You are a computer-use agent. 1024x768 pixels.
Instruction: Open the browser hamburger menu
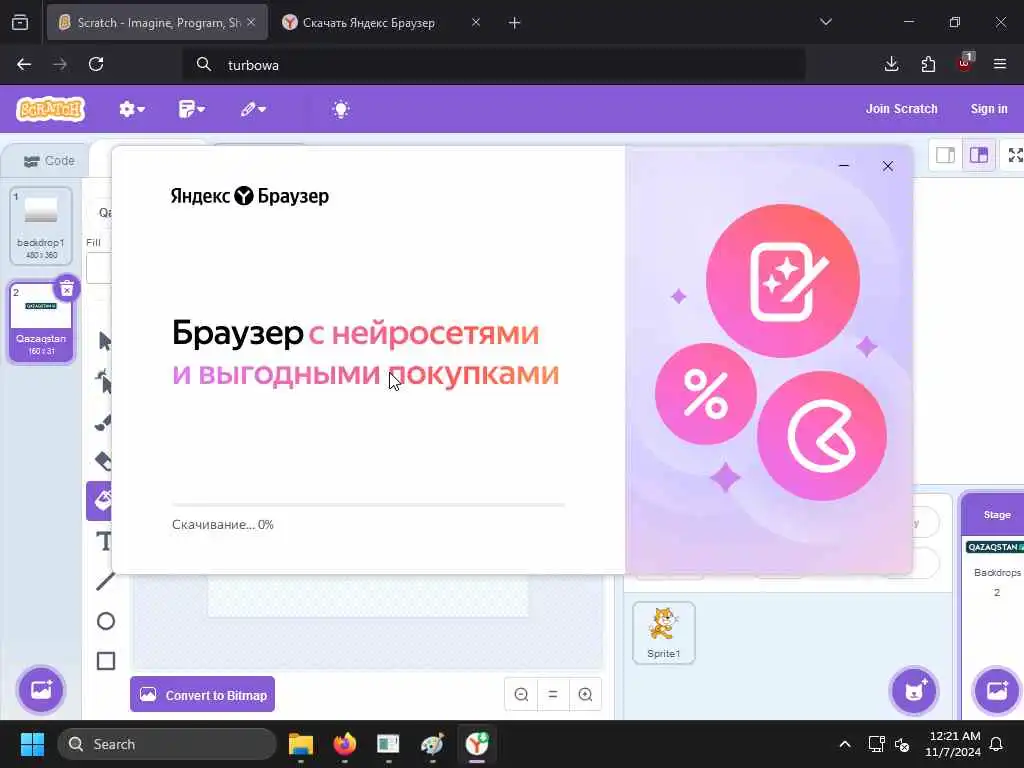[1000, 64]
